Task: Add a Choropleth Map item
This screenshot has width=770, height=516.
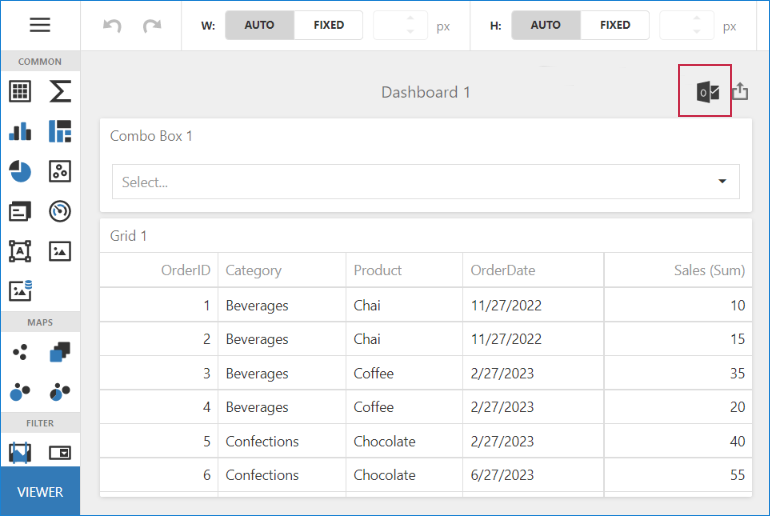Action: (60, 352)
